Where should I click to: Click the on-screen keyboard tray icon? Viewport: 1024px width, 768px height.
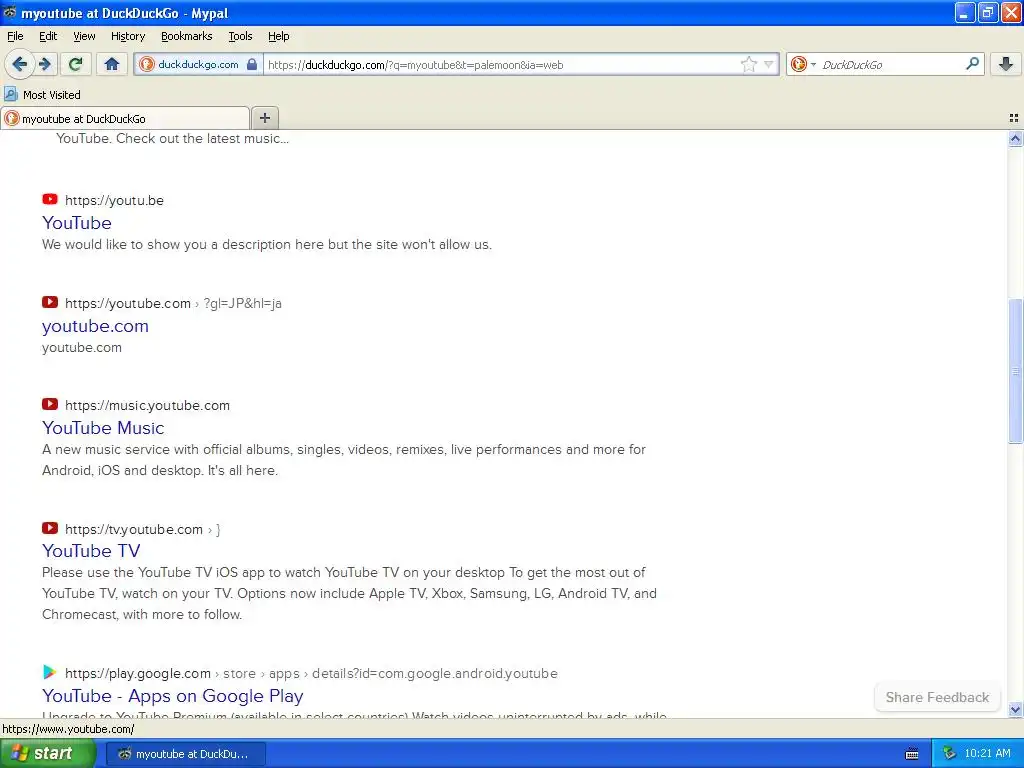912,754
